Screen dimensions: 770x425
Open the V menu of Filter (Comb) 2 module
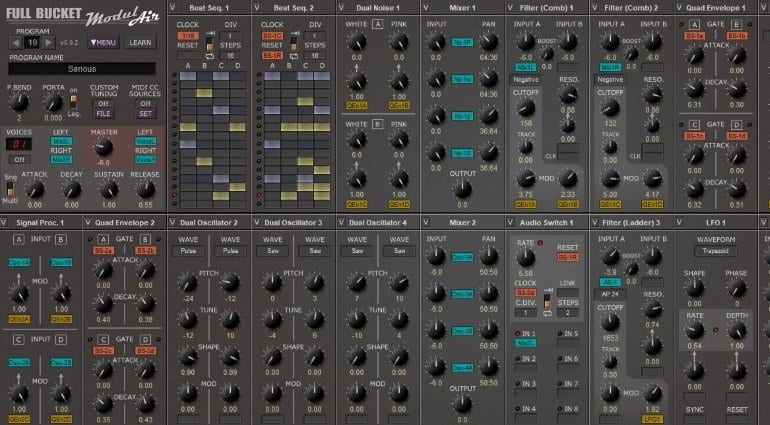[595, 8]
